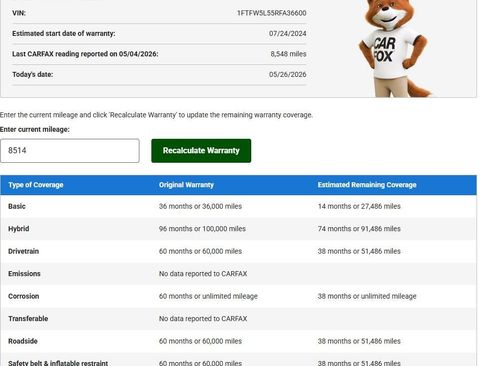Click Drivetrain remaining '38 months or 51,486 miles'

tap(359, 251)
